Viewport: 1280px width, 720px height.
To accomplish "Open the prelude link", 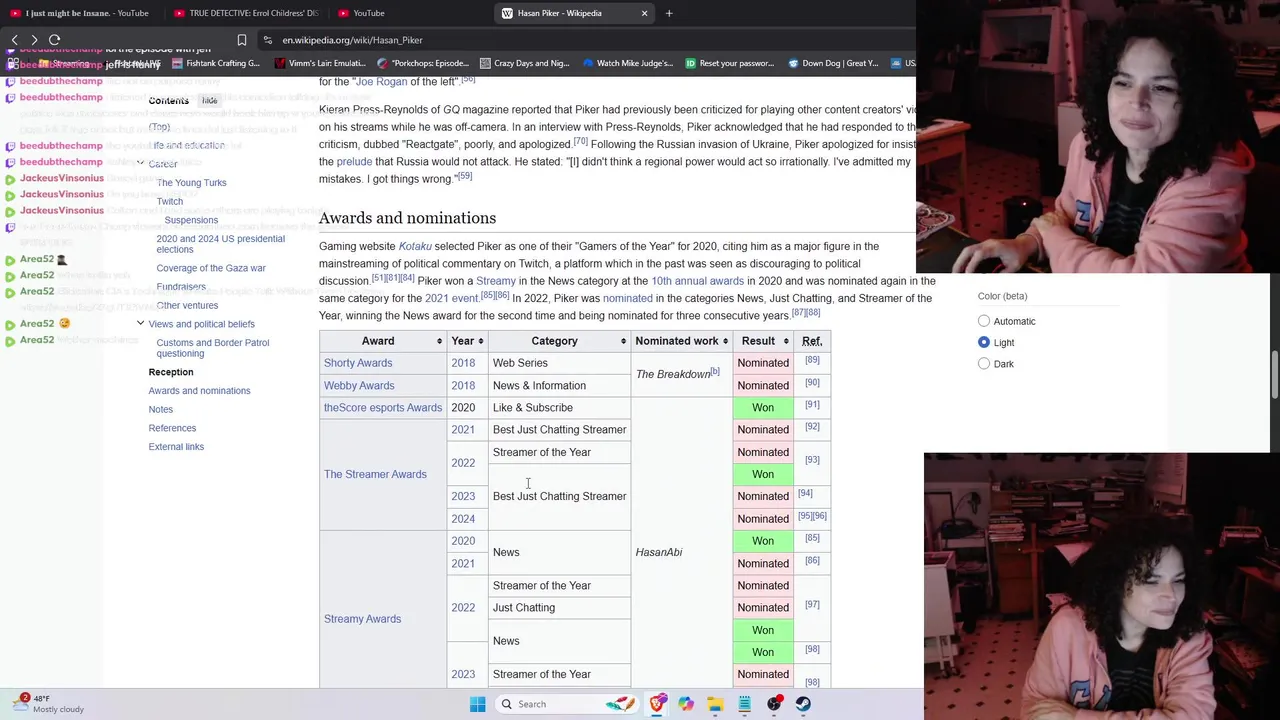I will pyautogui.click(x=354, y=161).
